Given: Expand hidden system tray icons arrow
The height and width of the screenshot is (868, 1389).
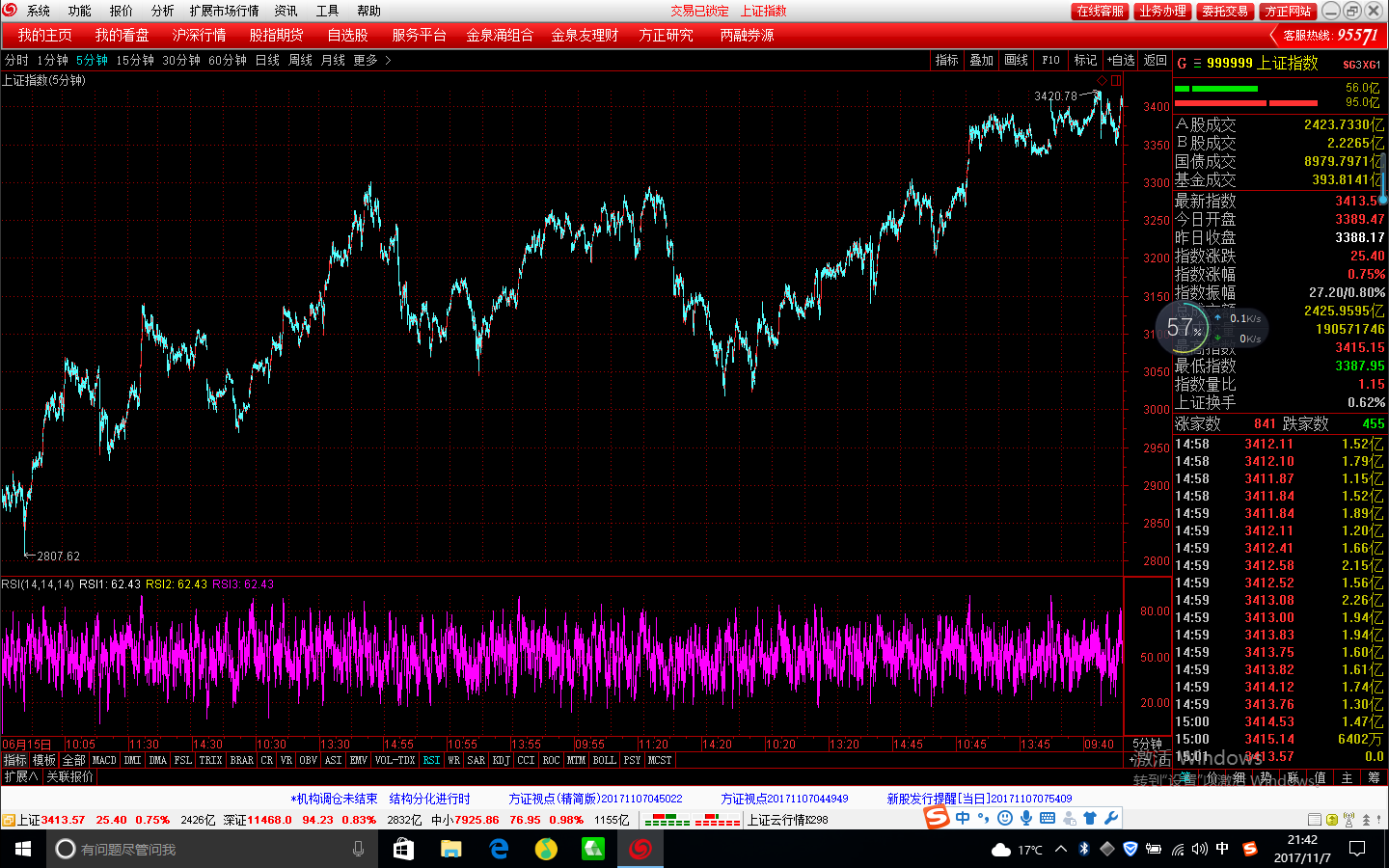Looking at the screenshot, I should pos(1061,849).
